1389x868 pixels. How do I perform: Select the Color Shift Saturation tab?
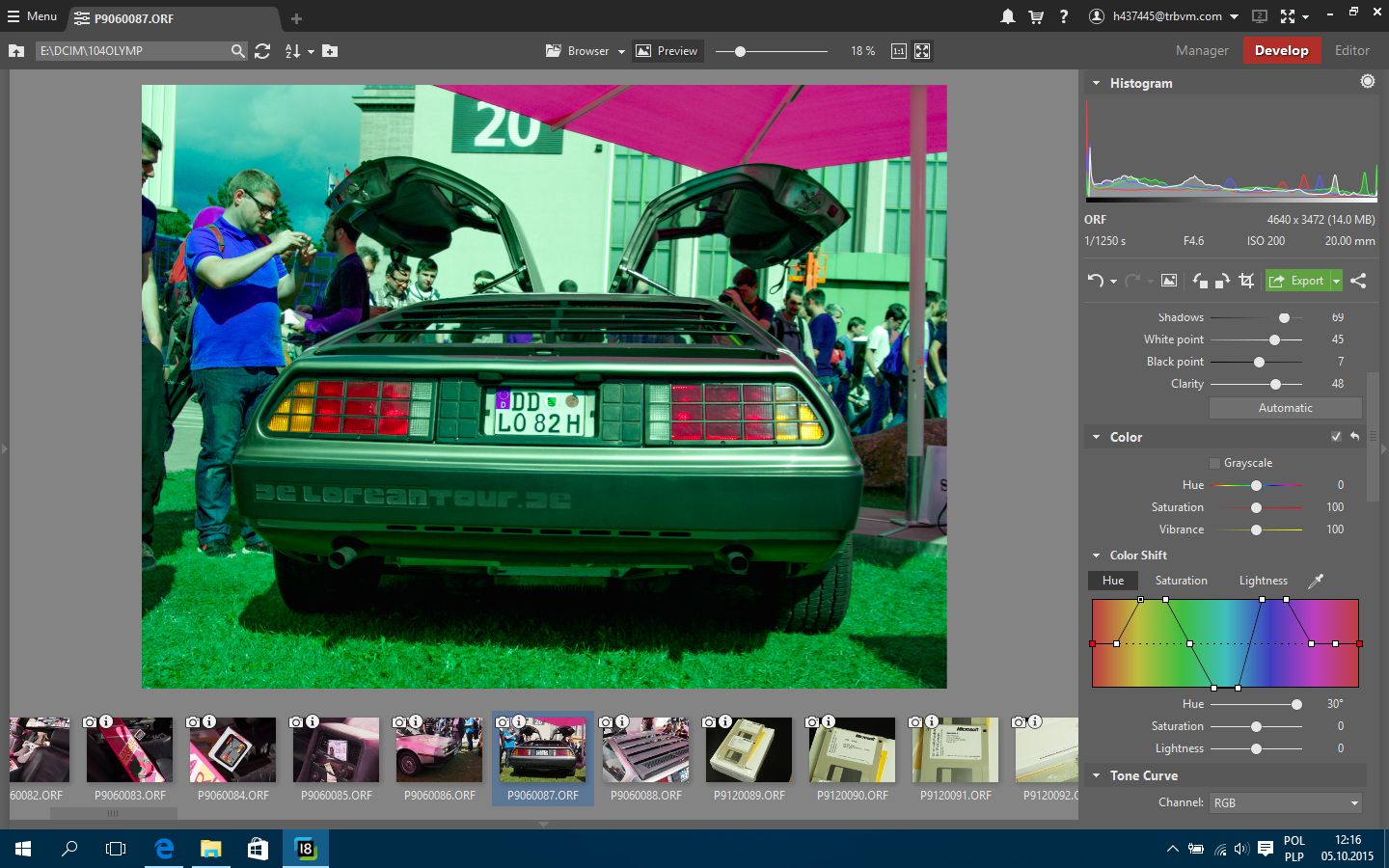1181,581
